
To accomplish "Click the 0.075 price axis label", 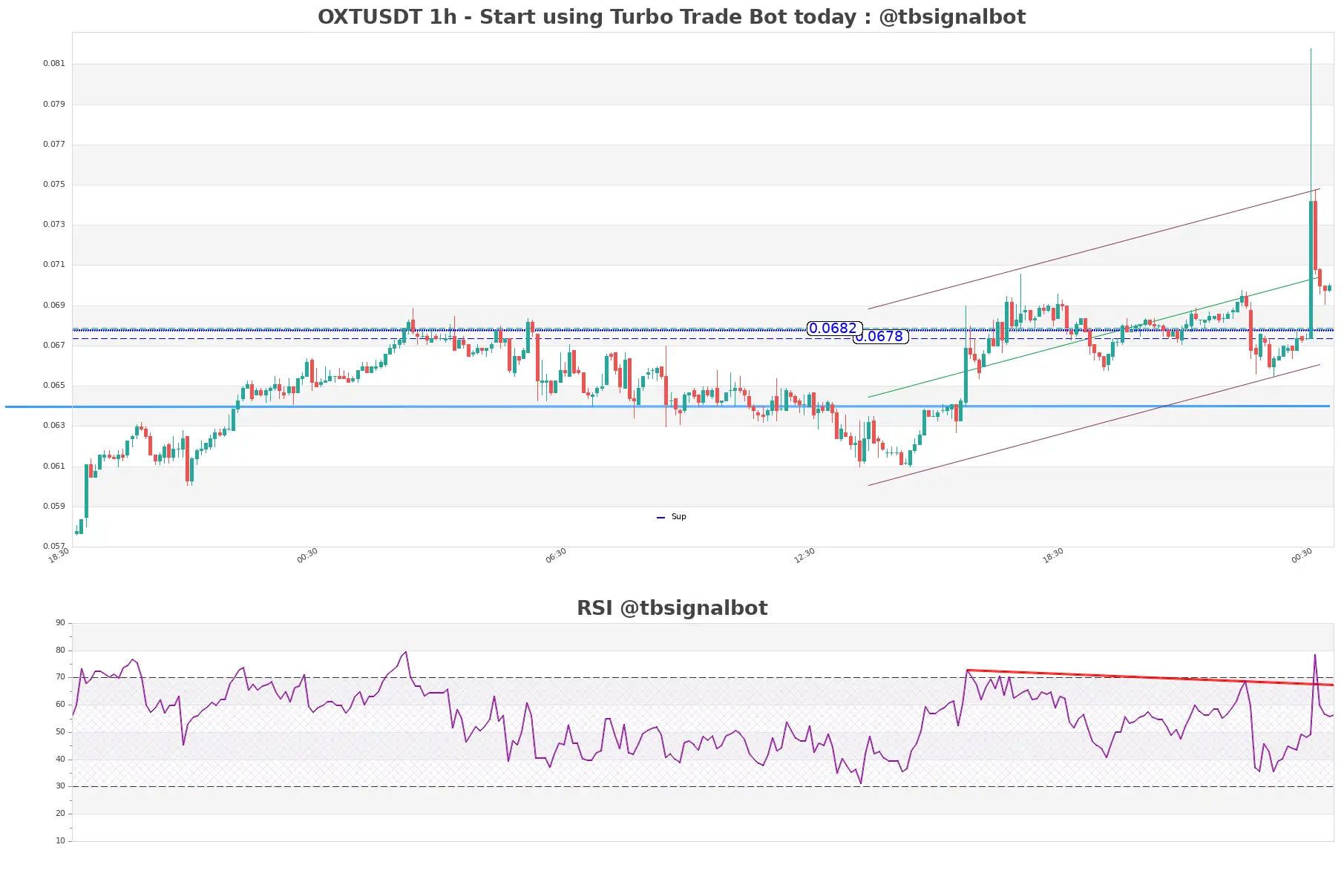I will [x=54, y=185].
